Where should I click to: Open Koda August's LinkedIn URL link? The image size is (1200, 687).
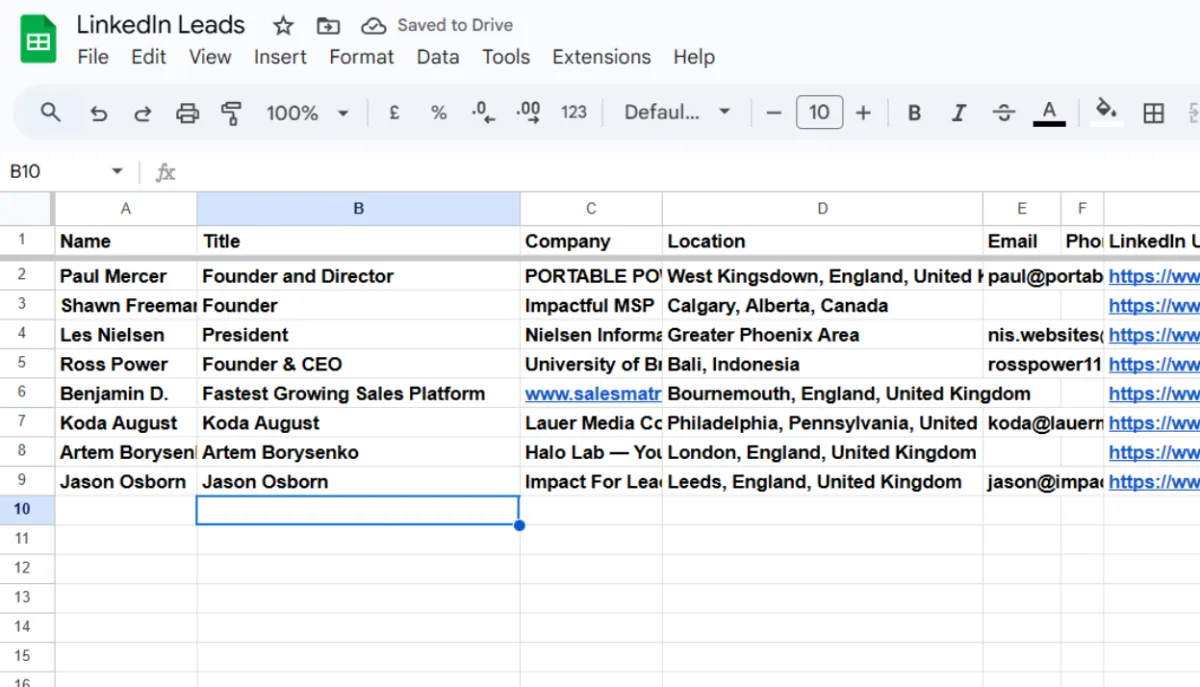coord(1154,423)
